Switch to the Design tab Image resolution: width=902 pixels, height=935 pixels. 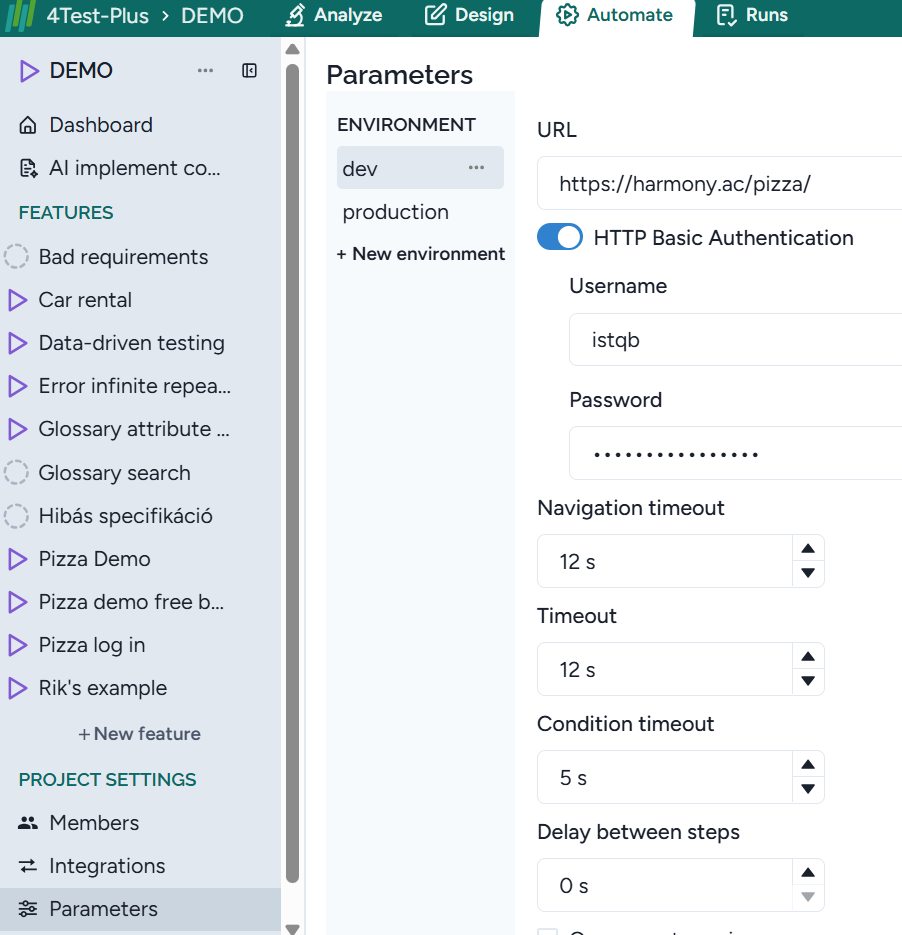tap(469, 16)
